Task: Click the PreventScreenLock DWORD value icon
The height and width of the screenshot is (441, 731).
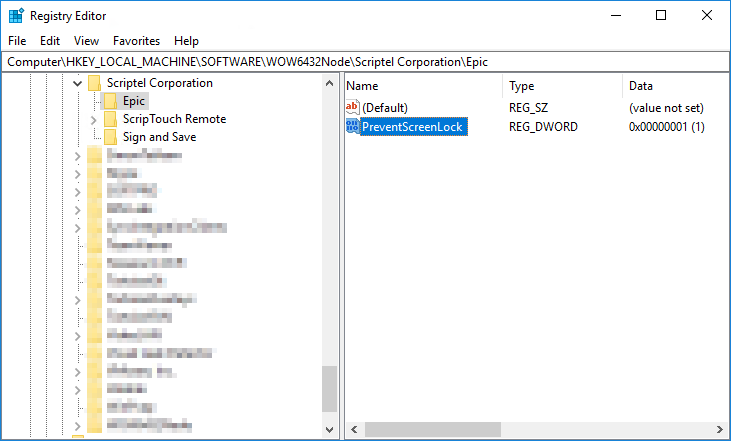Action: pyautogui.click(x=352, y=126)
